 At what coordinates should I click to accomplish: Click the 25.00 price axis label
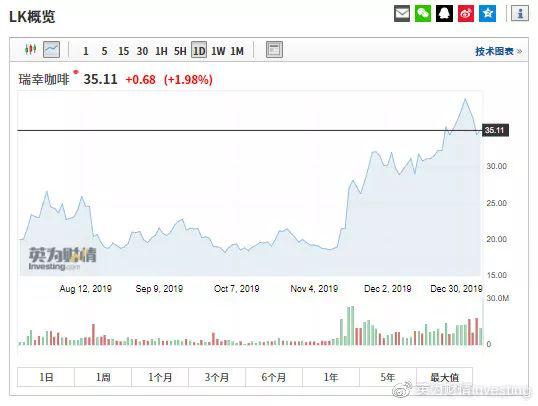496,203
